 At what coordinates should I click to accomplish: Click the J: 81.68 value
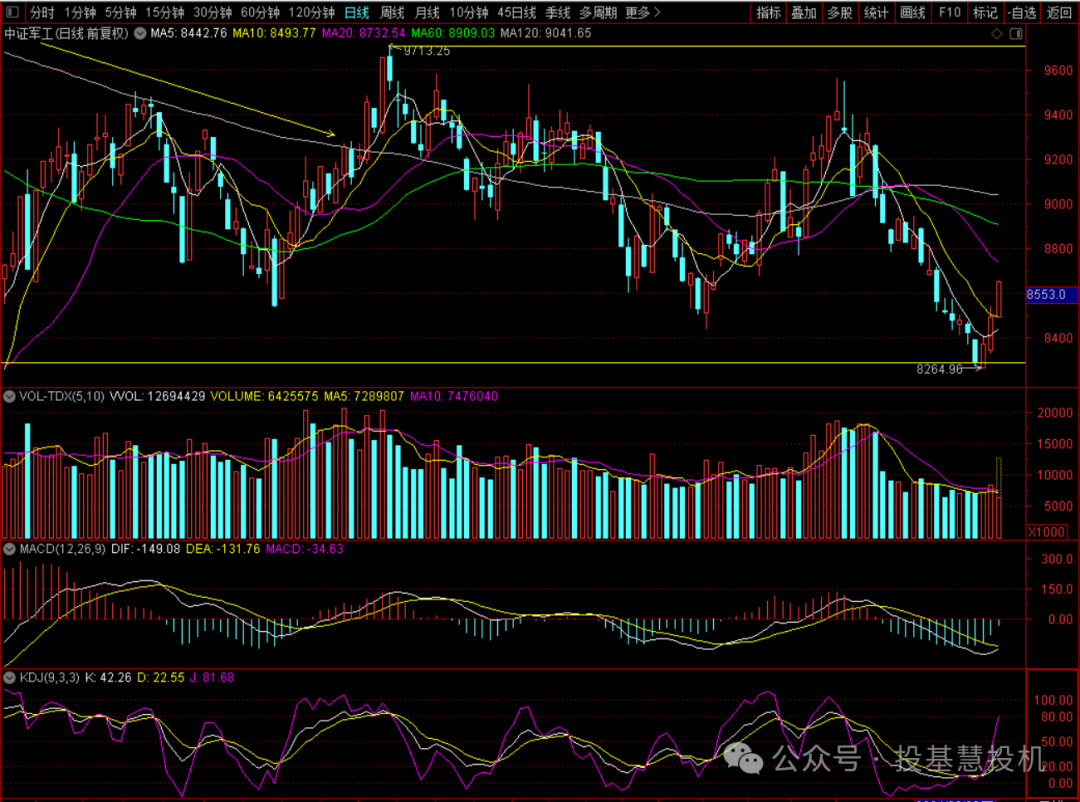tap(212, 678)
